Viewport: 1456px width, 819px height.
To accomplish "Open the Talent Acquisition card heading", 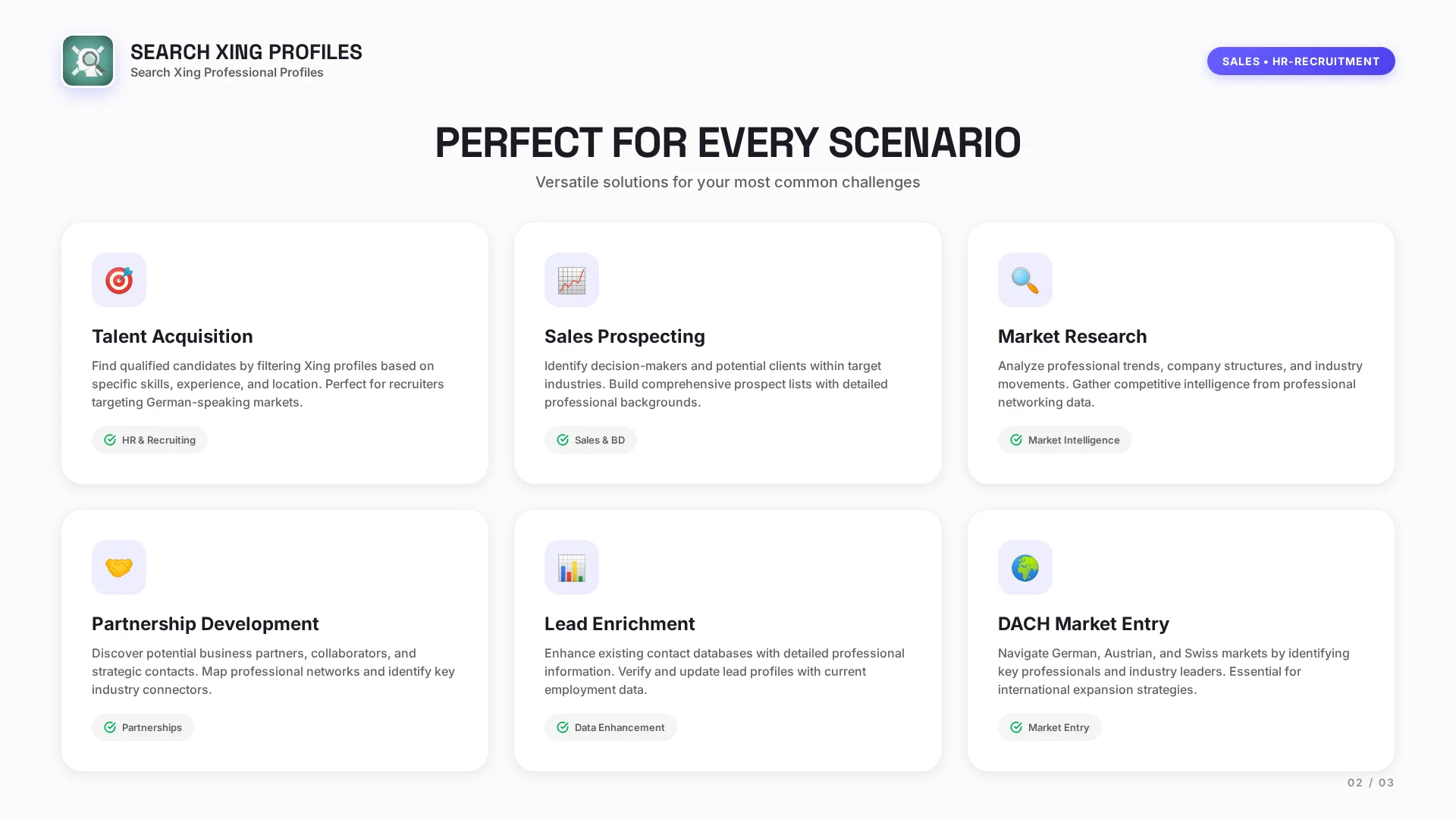I will click(172, 336).
